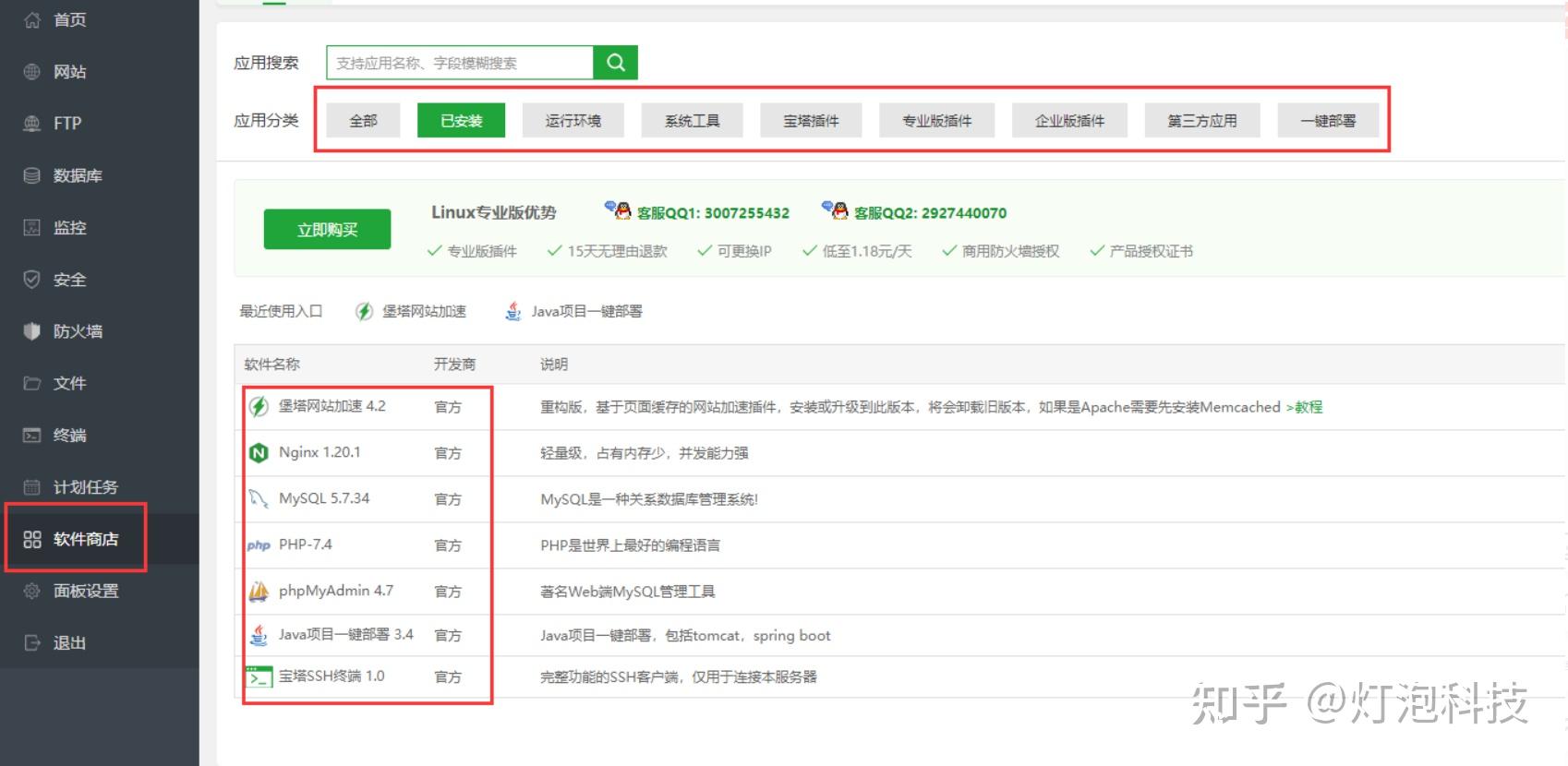Click the grid icon for 软件商店
This screenshot has width=1568, height=766.
(x=32, y=539)
